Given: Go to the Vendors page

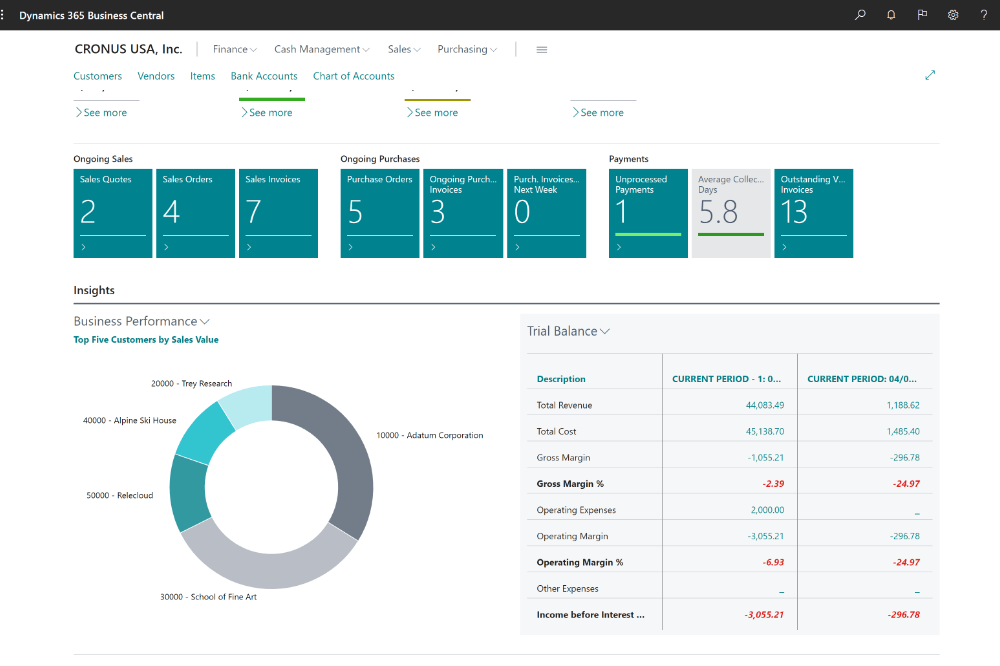Looking at the screenshot, I should click(x=156, y=76).
